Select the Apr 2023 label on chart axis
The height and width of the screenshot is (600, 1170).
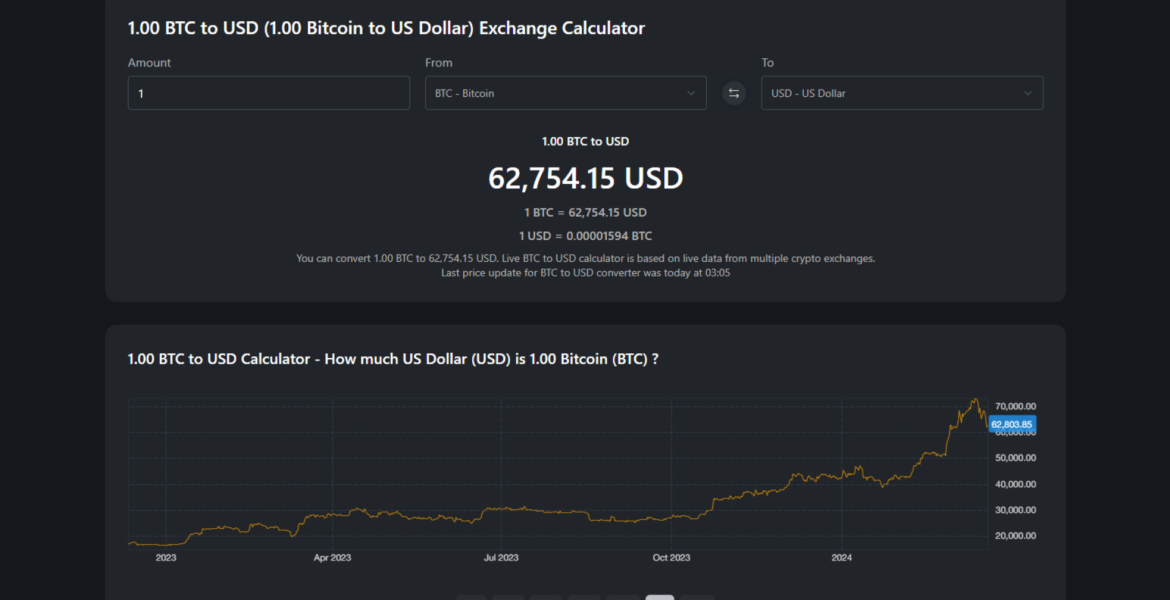tap(332, 557)
